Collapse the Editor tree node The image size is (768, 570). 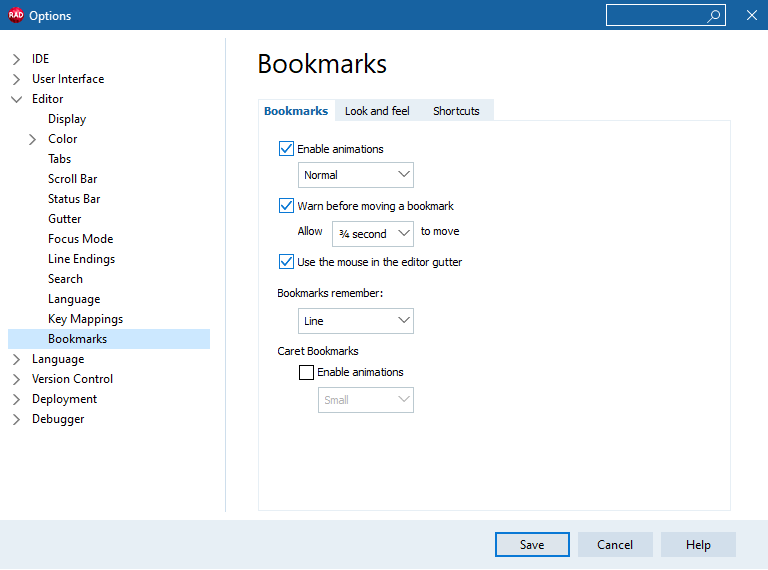[16, 99]
